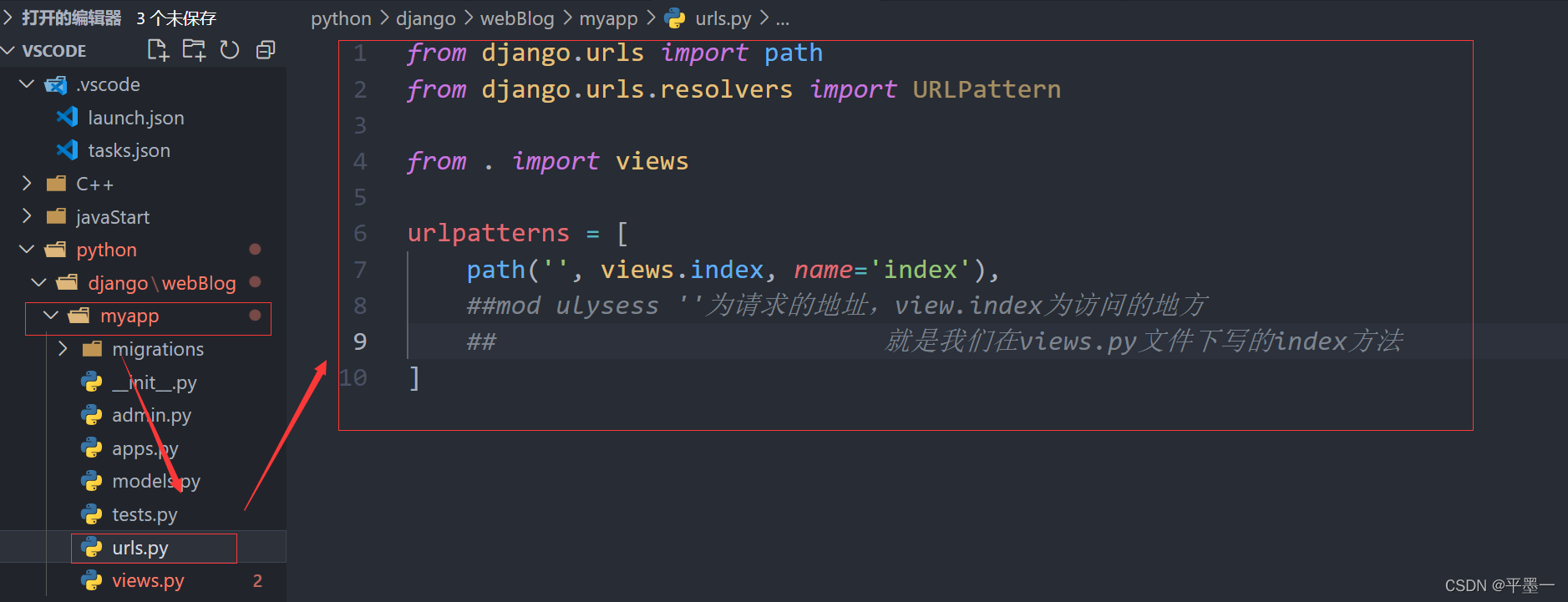The height and width of the screenshot is (602, 1568).
Task: Click the word urlpatterns in the editor
Action: (488, 233)
